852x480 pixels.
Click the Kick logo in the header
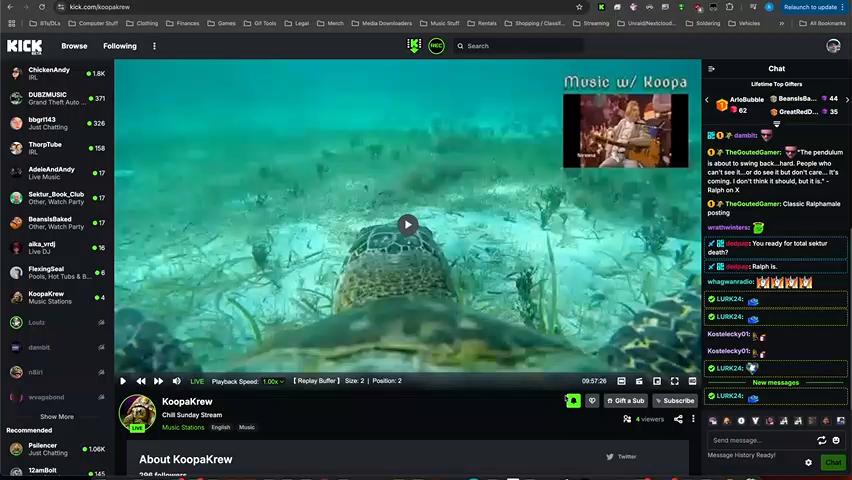point(24,46)
